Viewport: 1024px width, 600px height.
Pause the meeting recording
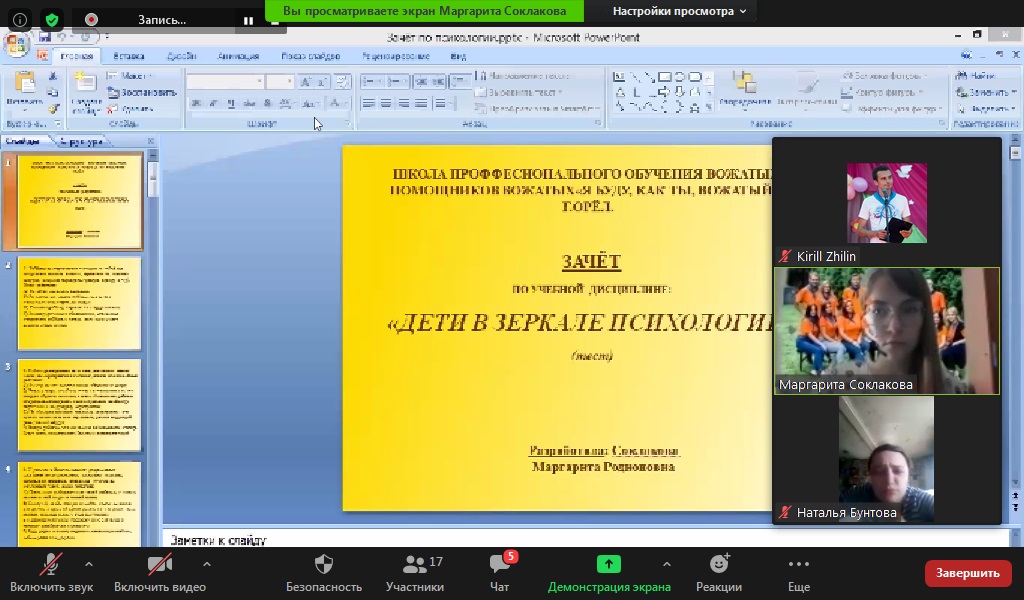[x=248, y=19]
